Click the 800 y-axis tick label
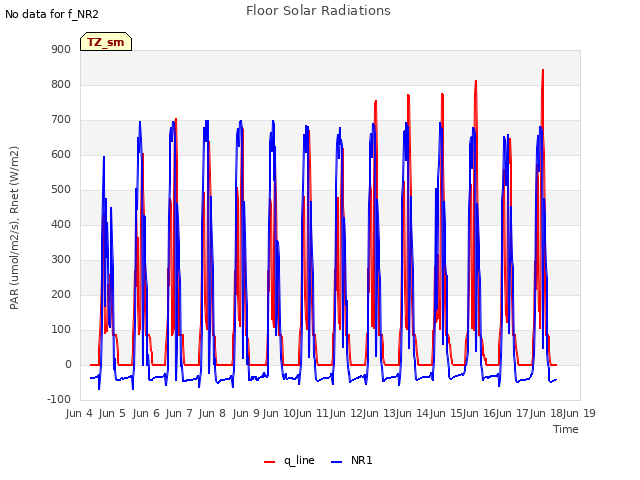Viewport: 640px width, 480px height. pyautogui.click(x=61, y=84)
